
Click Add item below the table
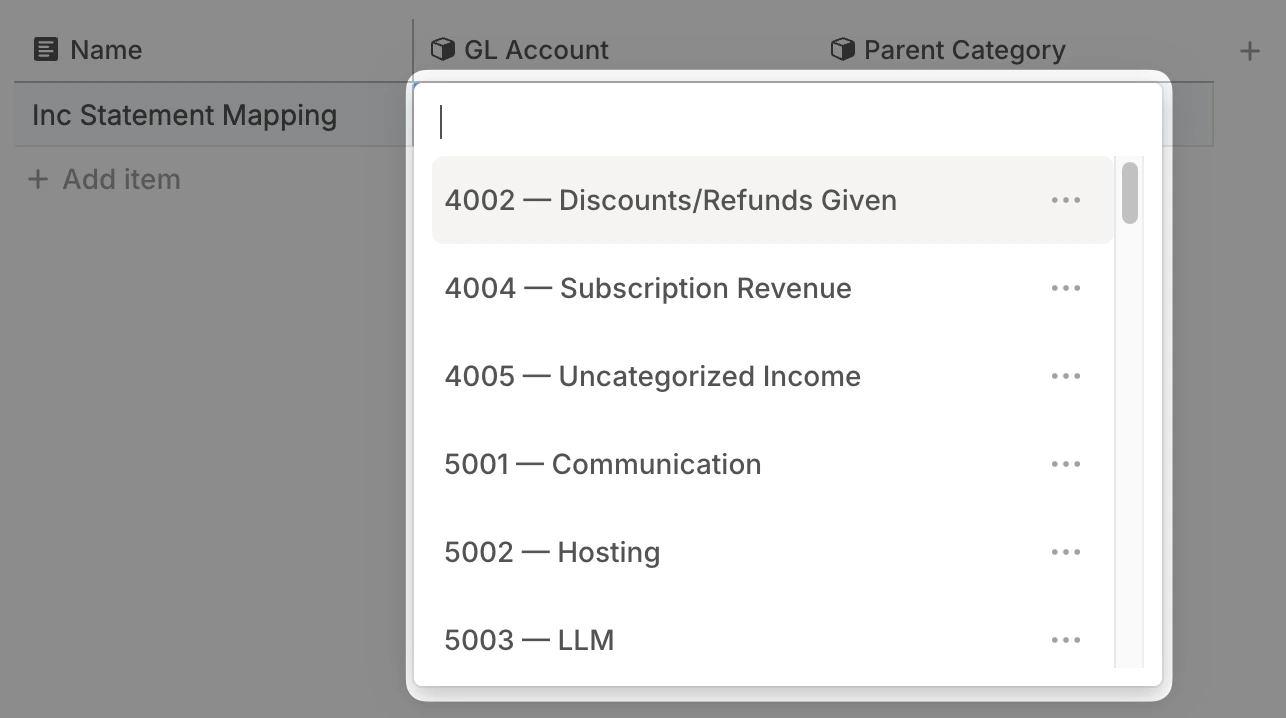point(106,180)
